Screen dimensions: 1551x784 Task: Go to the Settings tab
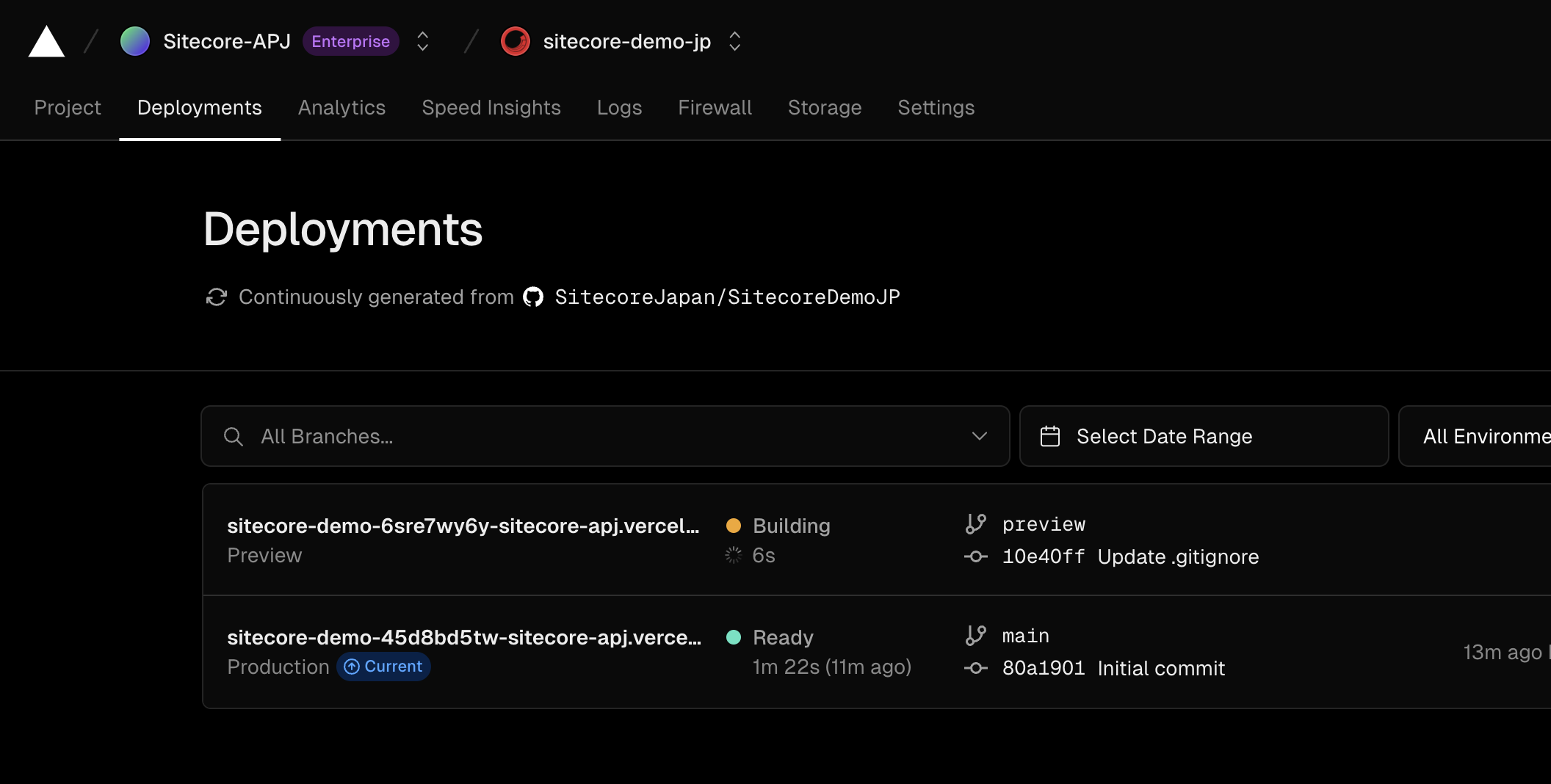pyautogui.click(x=936, y=107)
